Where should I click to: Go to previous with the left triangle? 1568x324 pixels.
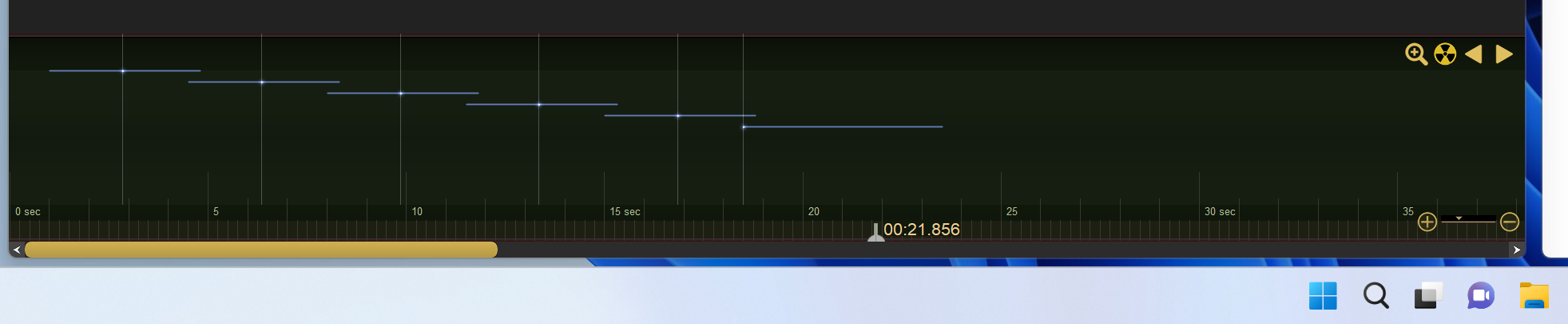pyautogui.click(x=1474, y=54)
